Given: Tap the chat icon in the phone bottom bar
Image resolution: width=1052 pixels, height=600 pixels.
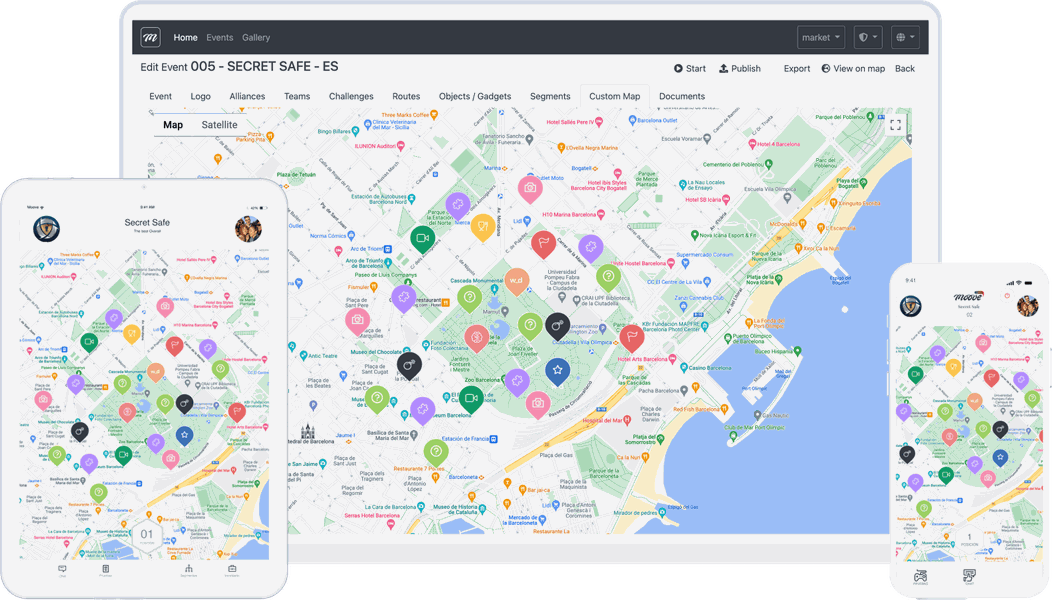Looking at the screenshot, I should pos(969,577).
